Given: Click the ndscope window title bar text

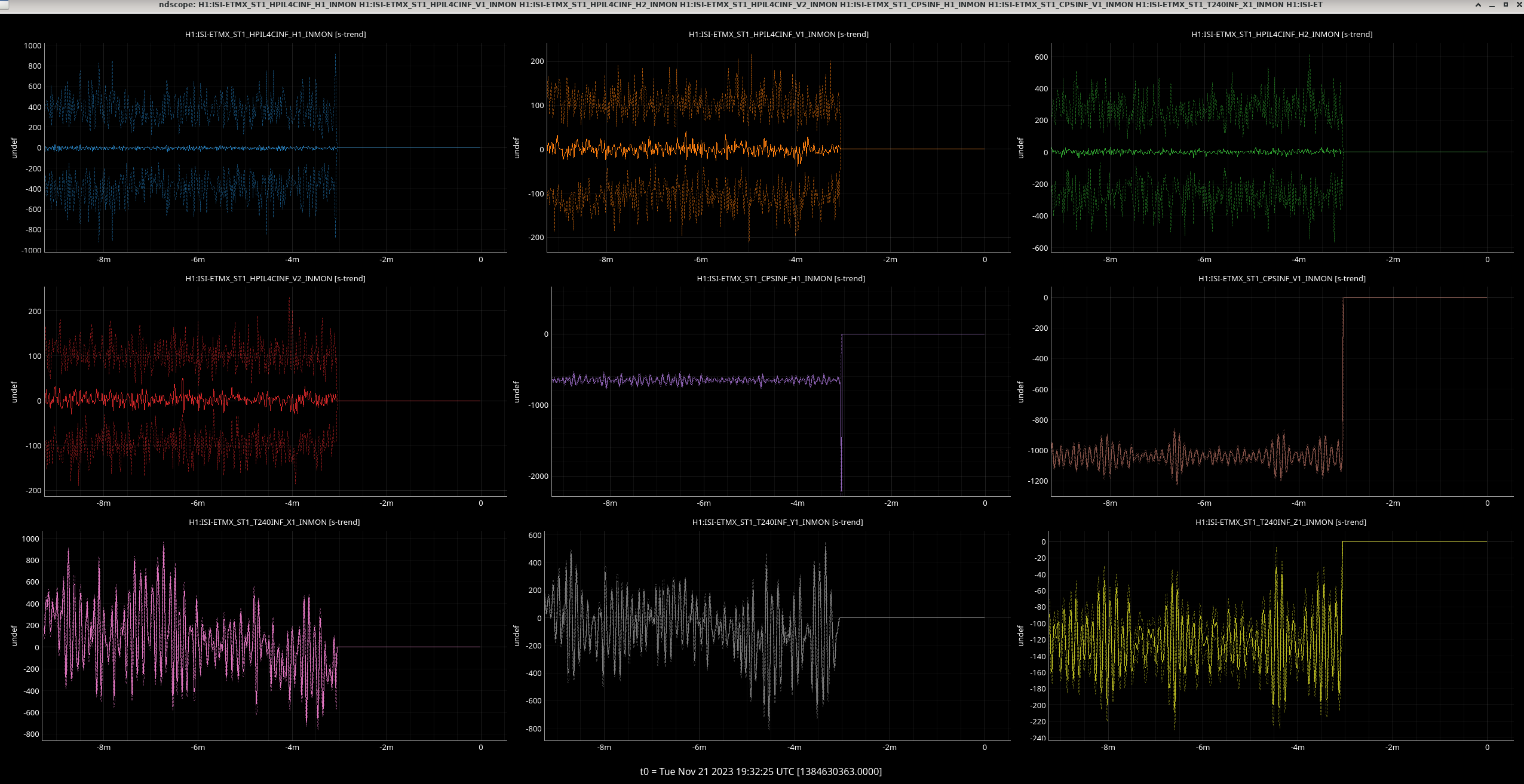Looking at the screenshot, I should click(740, 5).
